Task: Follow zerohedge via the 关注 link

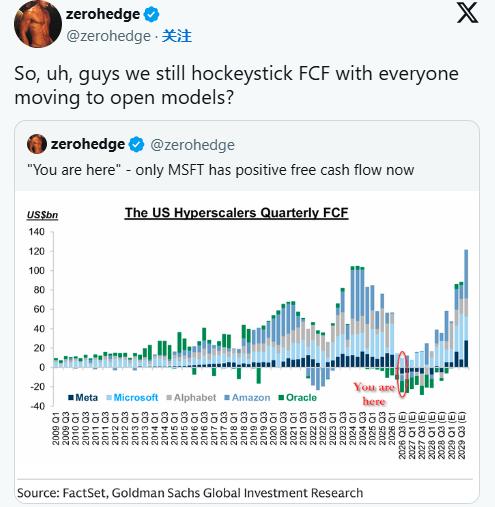Action: (177, 36)
